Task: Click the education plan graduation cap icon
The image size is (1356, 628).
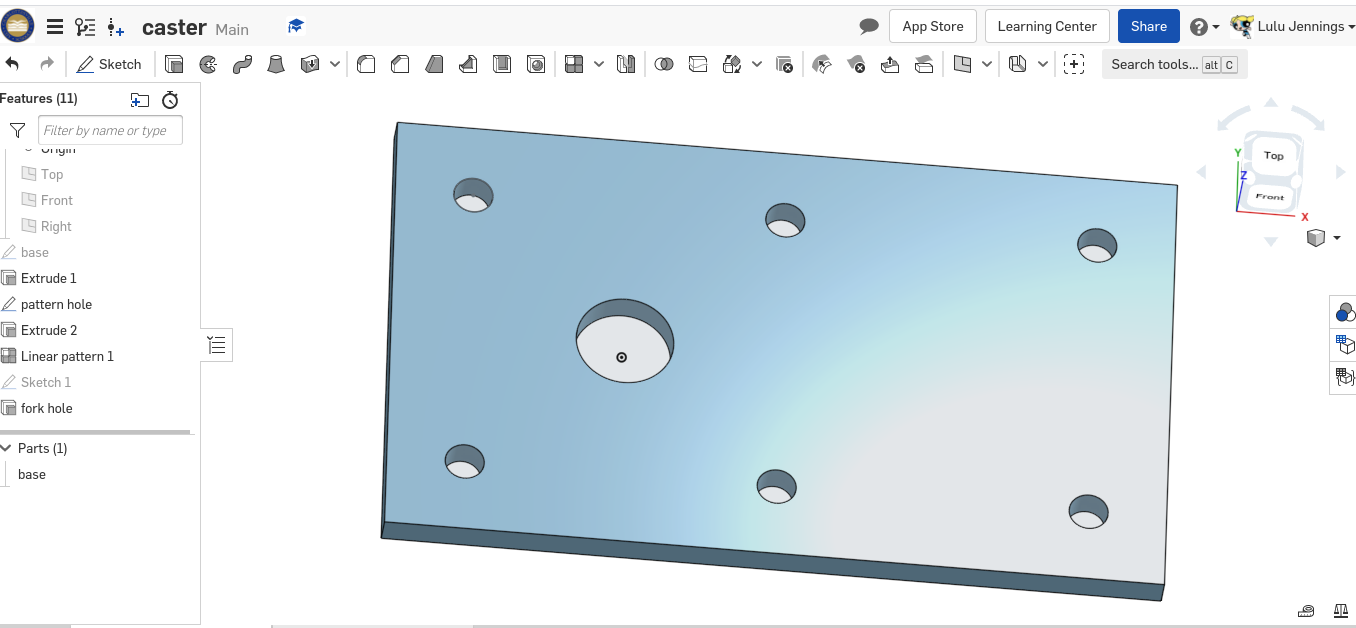Action: [296, 26]
